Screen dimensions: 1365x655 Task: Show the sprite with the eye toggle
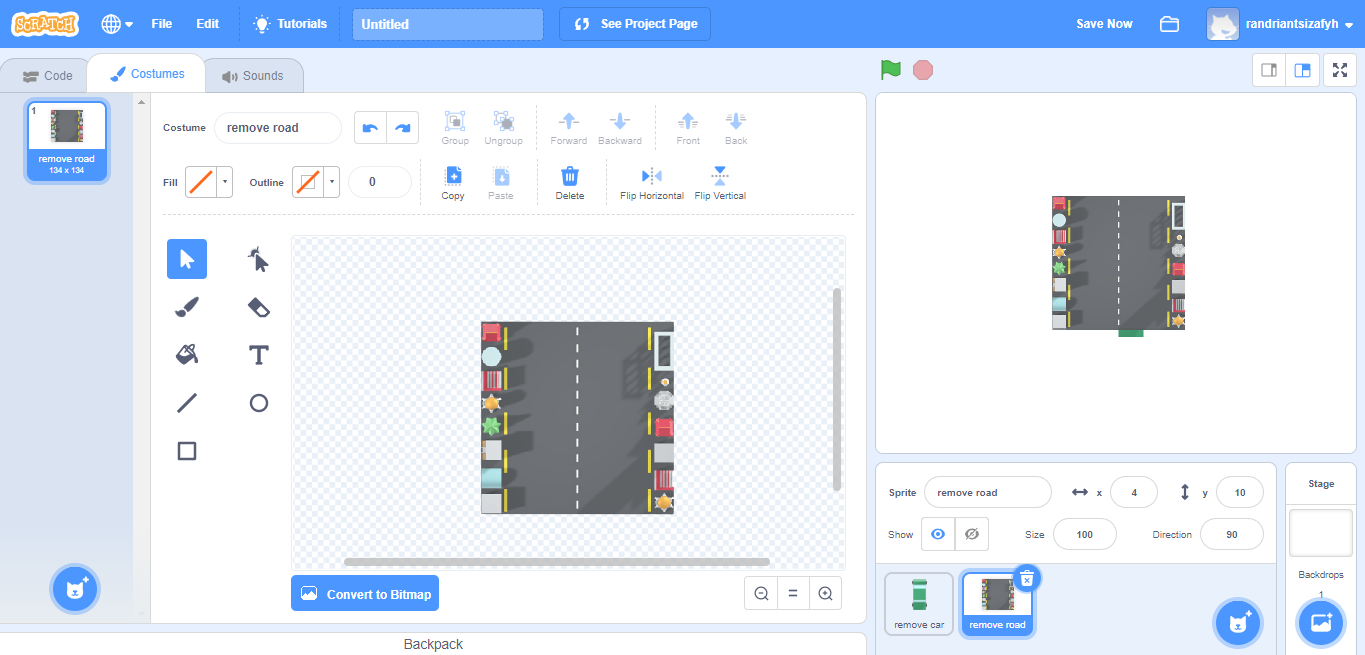tap(937, 533)
